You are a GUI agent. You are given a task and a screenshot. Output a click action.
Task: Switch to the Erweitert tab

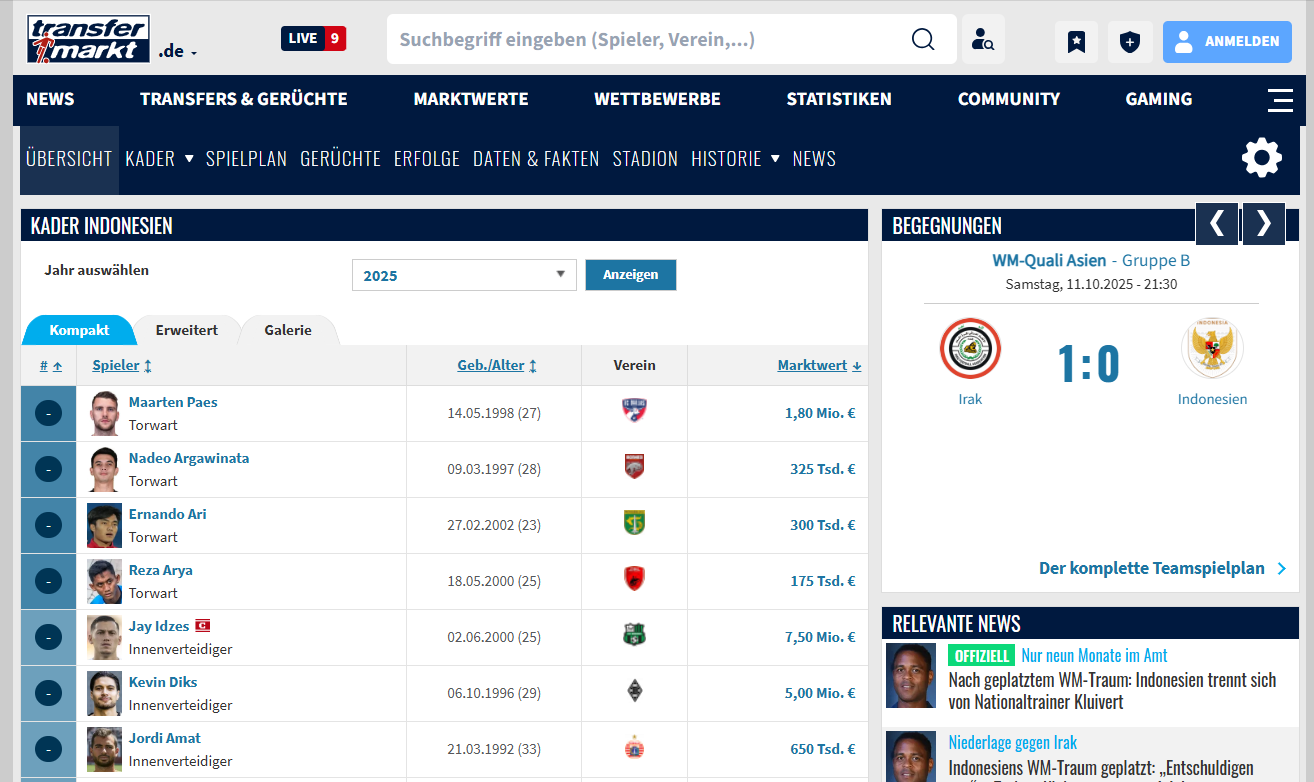coord(186,330)
